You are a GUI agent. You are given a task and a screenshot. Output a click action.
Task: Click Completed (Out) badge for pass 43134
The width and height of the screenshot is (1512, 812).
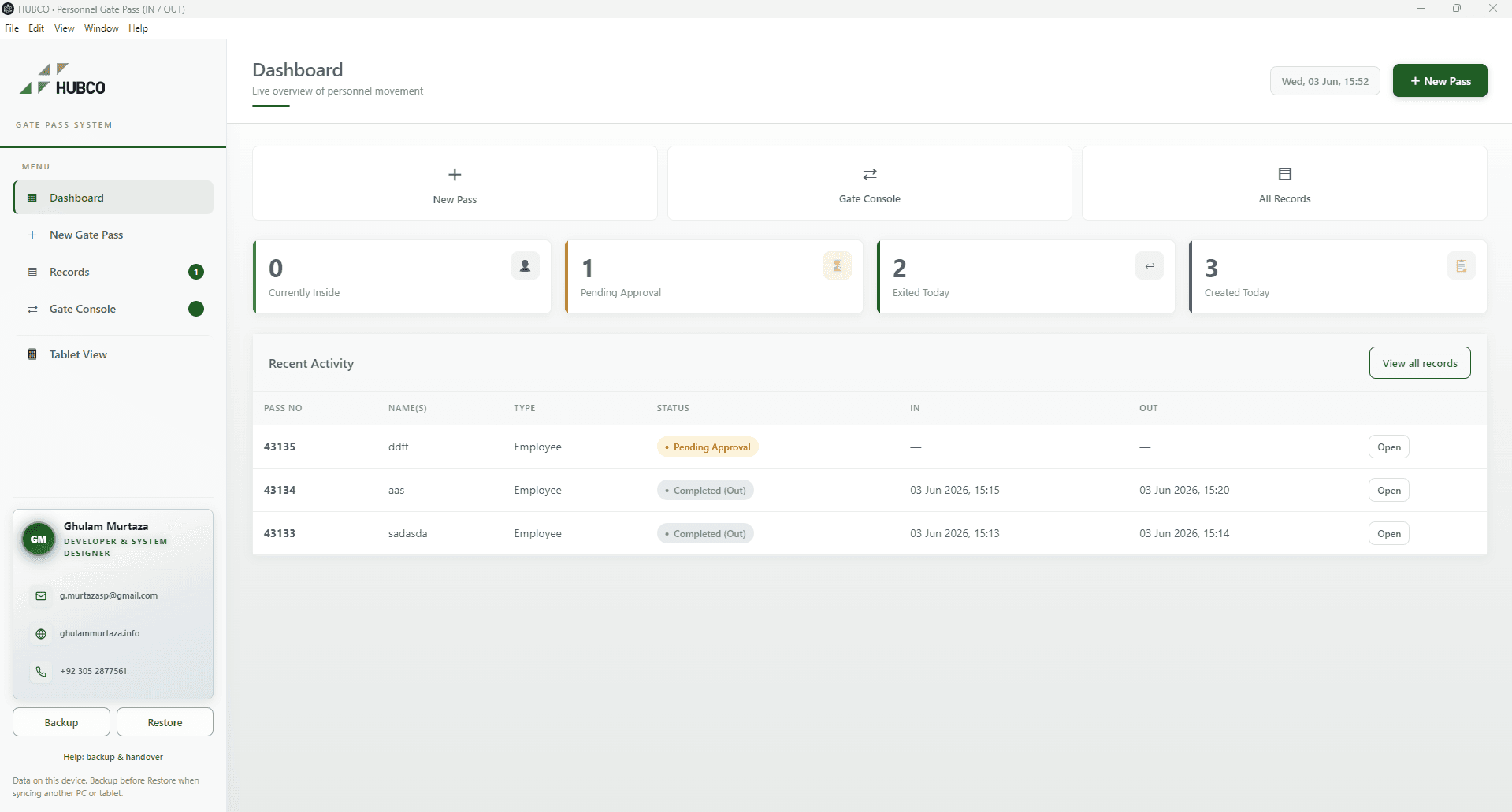[x=705, y=491]
